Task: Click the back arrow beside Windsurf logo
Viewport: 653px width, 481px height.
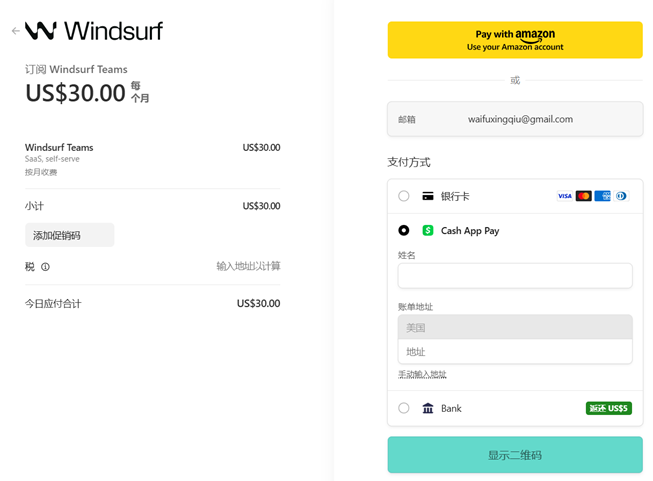Action: click(15, 31)
